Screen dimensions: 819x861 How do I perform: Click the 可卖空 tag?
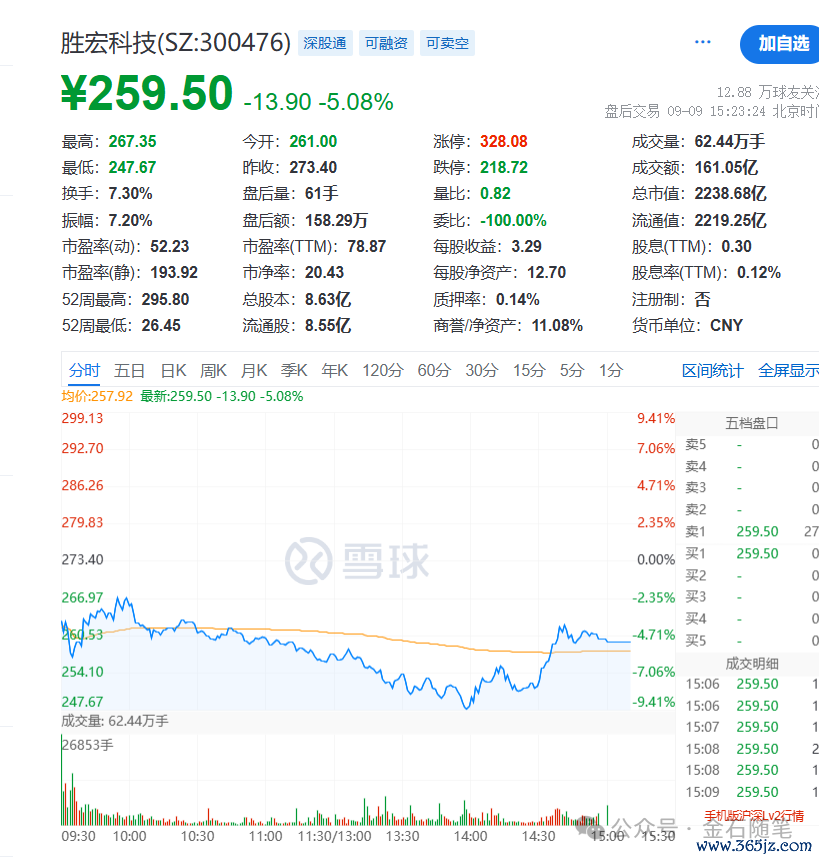[447, 43]
